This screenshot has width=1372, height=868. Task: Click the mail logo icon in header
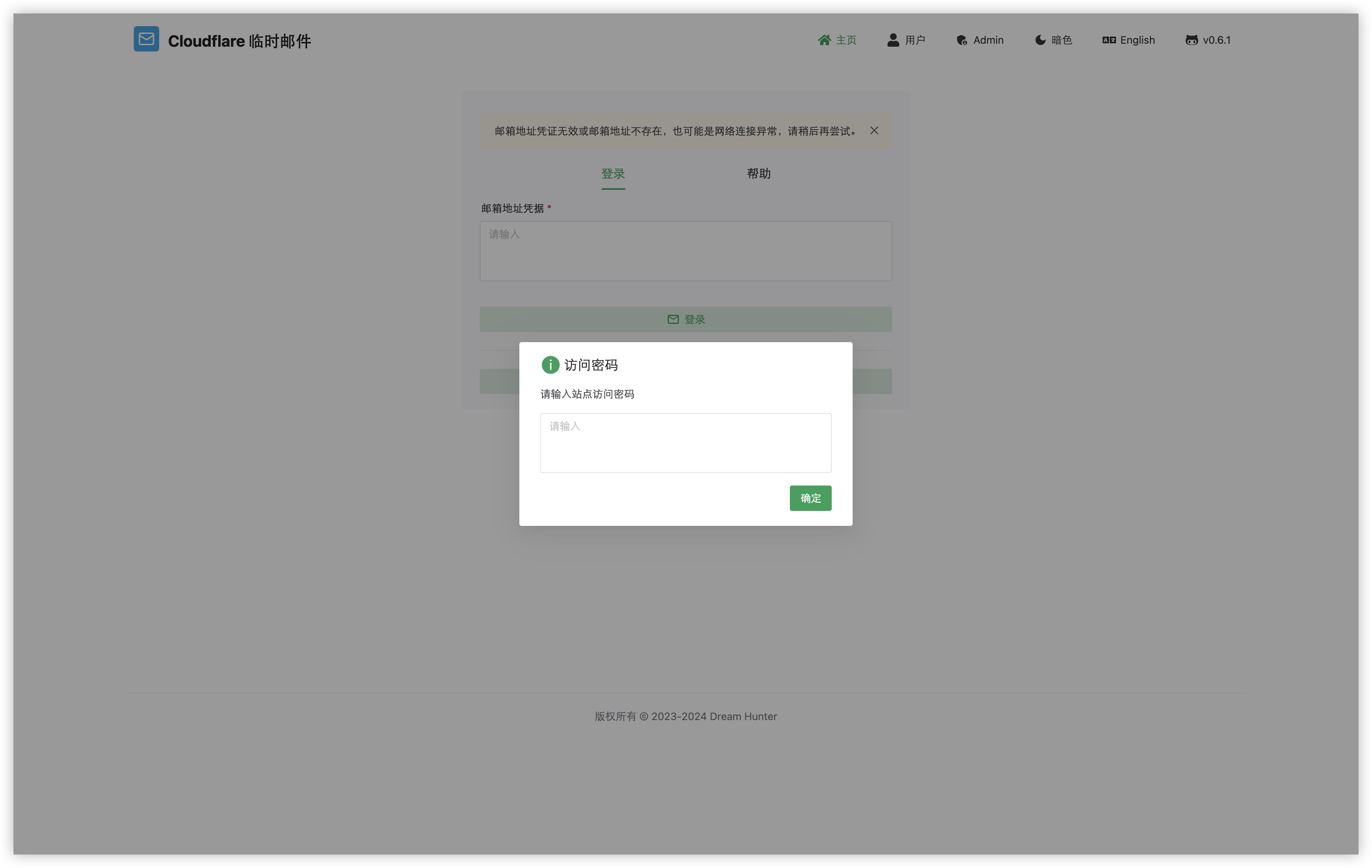tap(146, 39)
